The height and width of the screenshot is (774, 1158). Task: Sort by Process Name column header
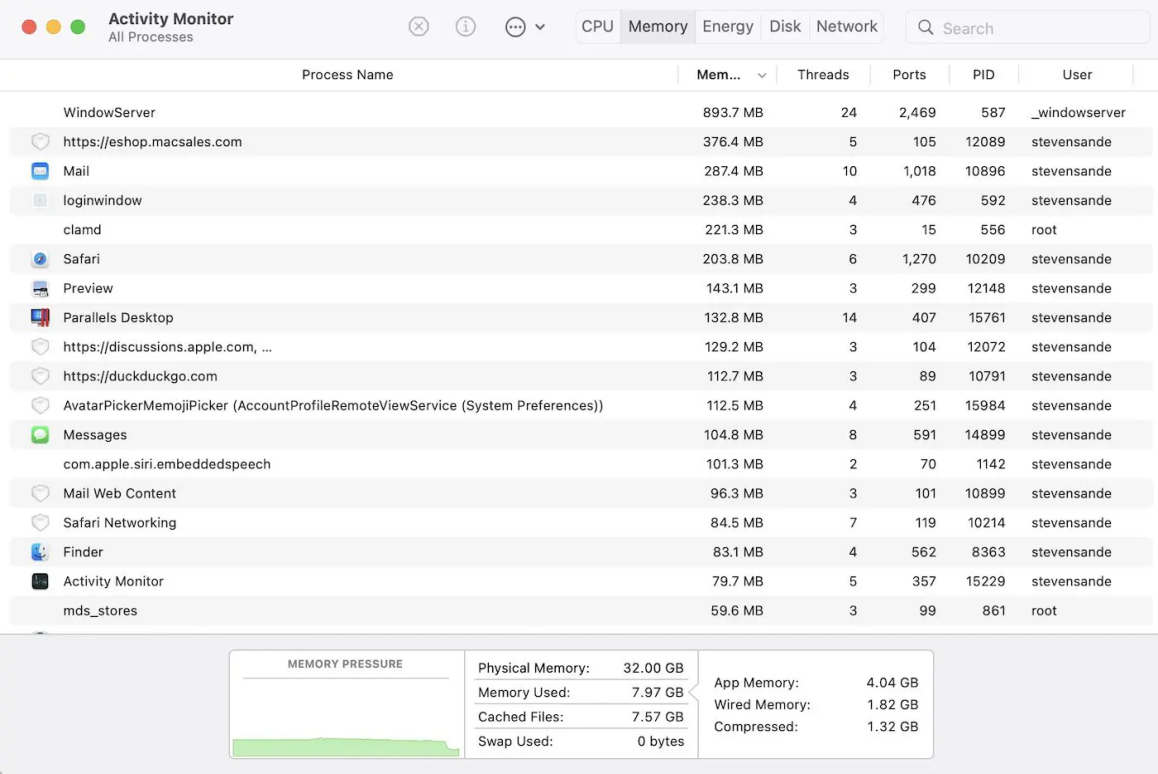coord(347,75)
